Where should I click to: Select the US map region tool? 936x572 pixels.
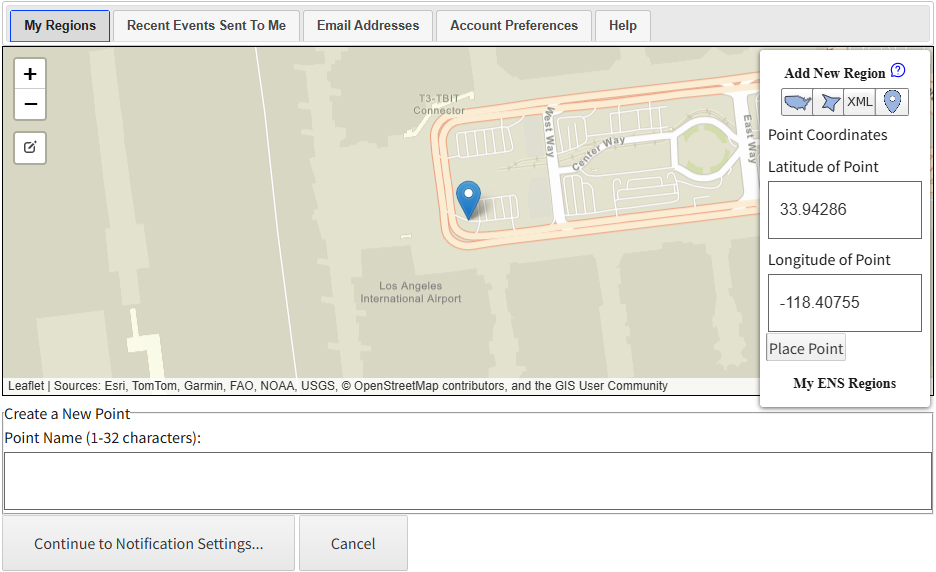[x=797, y=102]
